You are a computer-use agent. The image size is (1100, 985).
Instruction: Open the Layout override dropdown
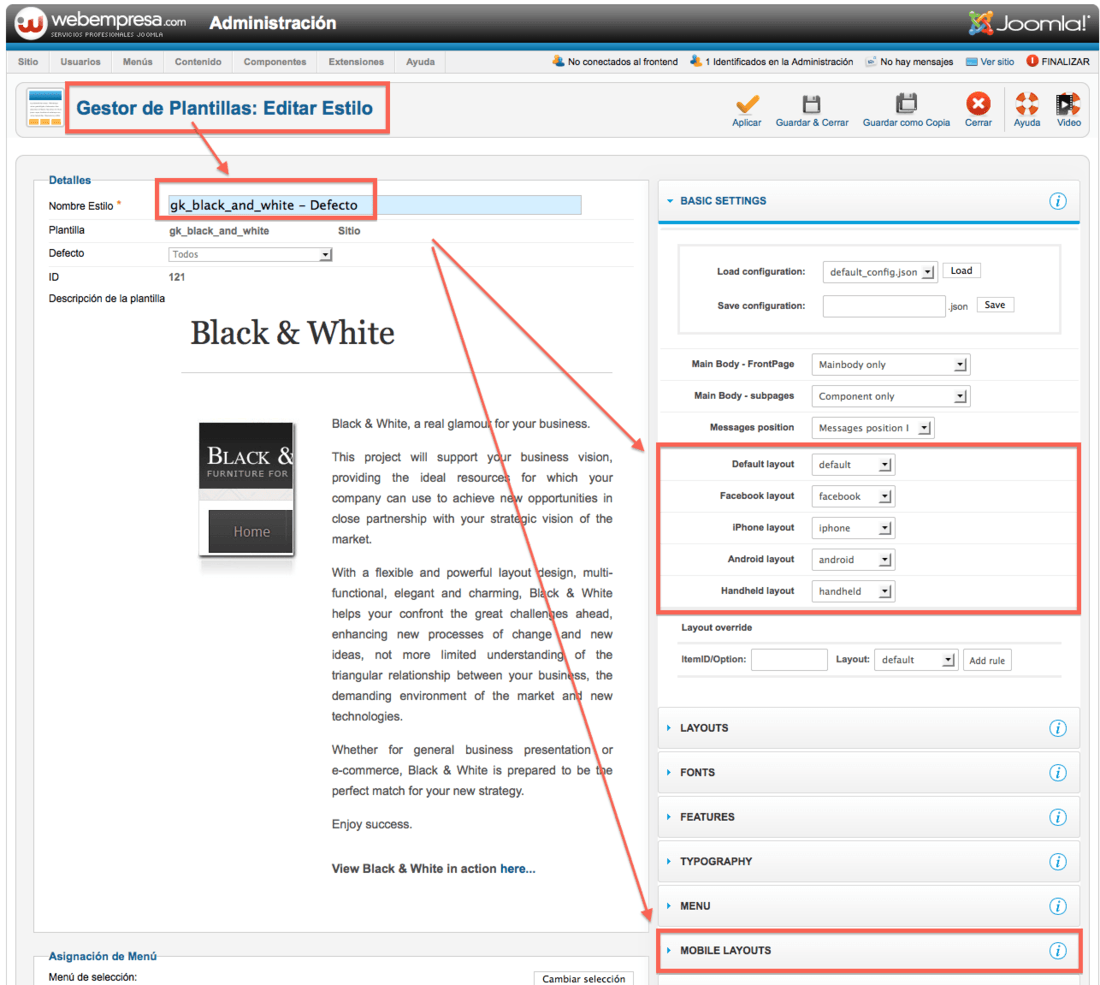[915, 660]
